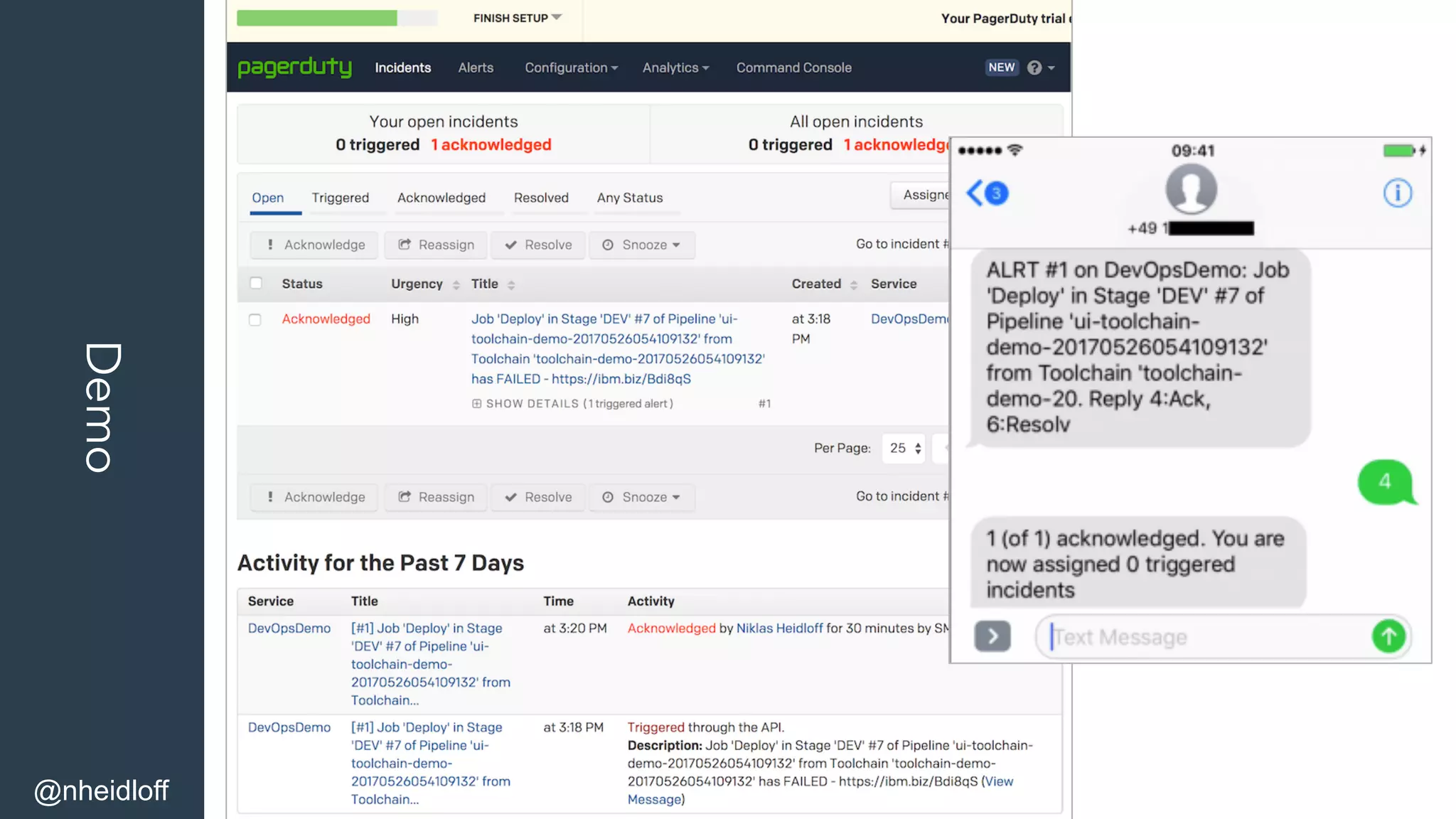Select all incidents with header checkbox
The image size is (1456, 819).
click(x=256, y=284)
